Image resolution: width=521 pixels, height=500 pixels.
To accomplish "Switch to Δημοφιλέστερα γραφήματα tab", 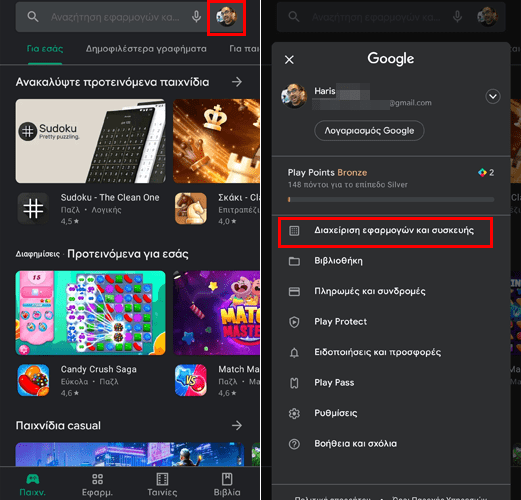I will pos(146,49).
